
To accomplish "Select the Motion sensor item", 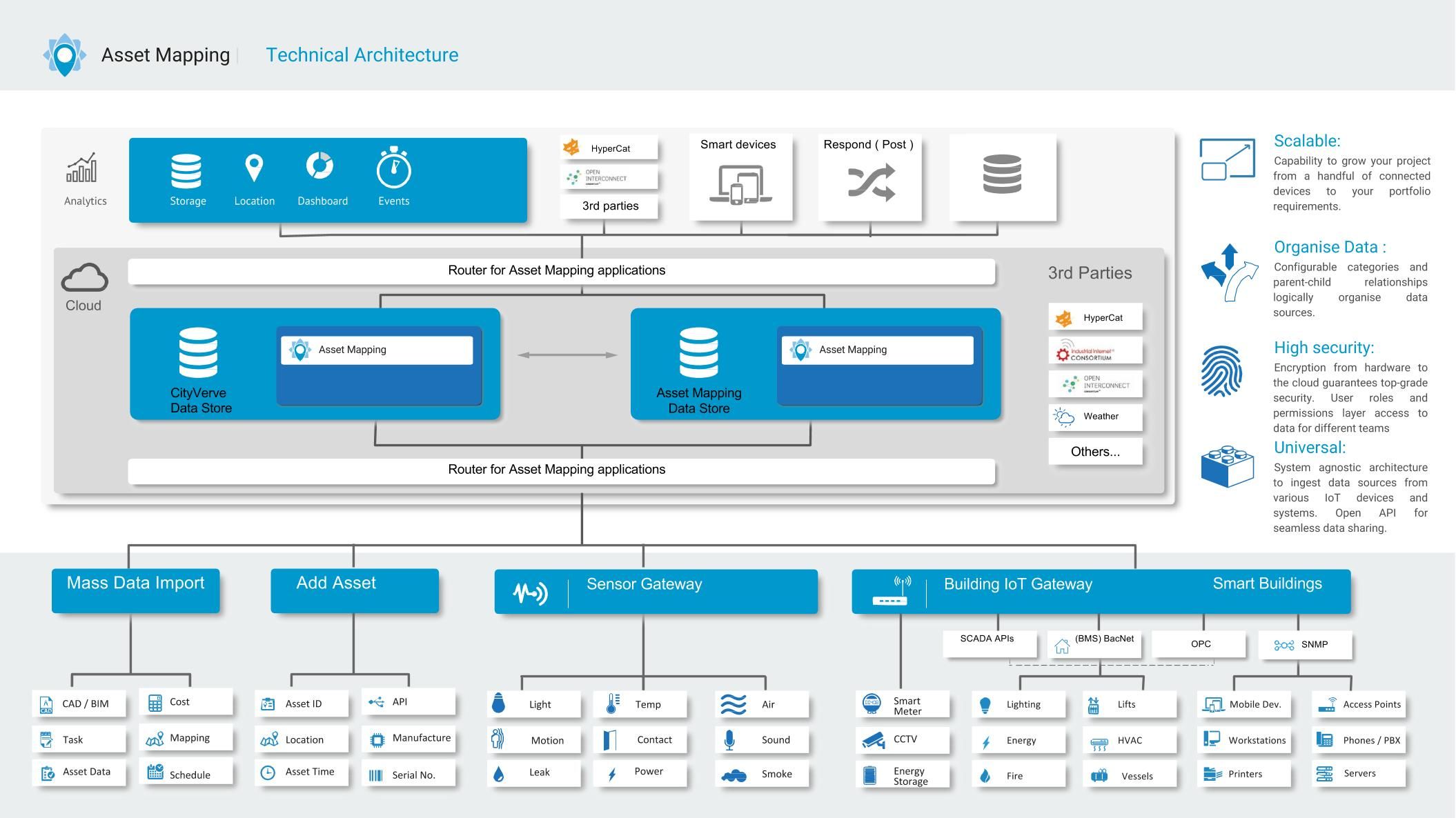I will coord(533,740).
